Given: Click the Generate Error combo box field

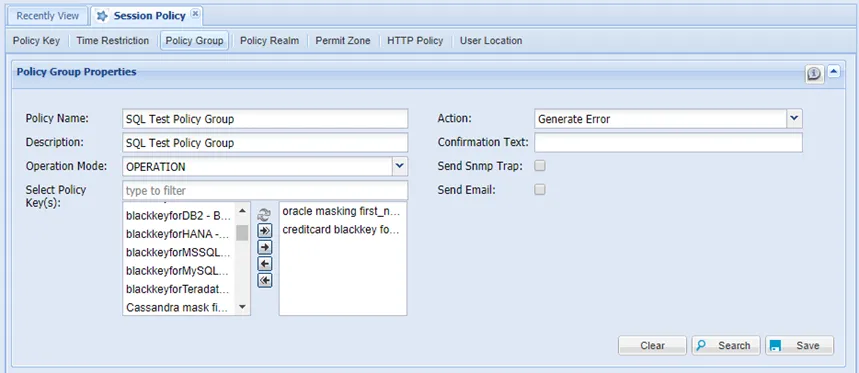Looking at the screenshot, I should [661, 118].
